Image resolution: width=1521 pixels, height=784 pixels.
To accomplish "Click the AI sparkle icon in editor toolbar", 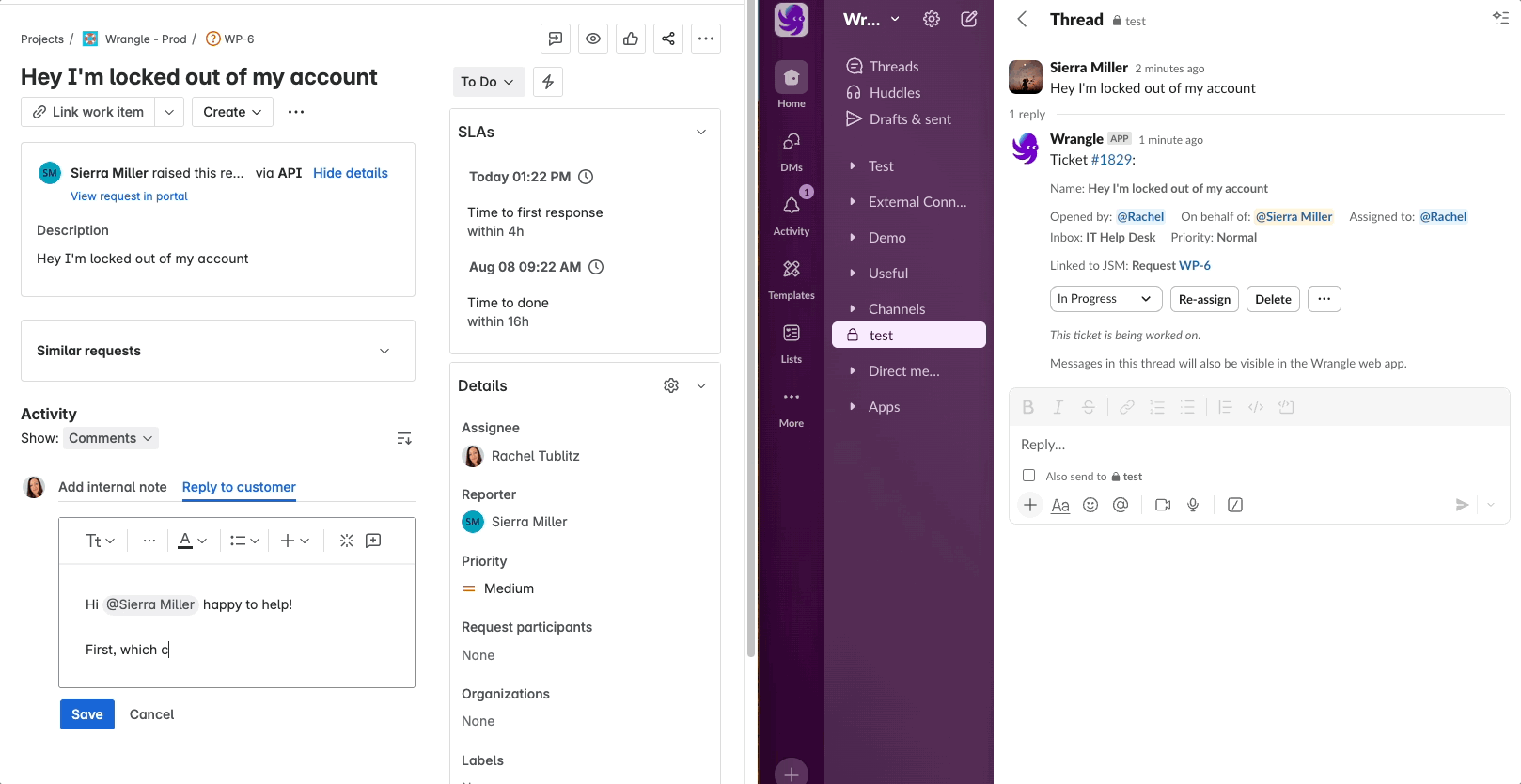I will (x=347, y=541).
